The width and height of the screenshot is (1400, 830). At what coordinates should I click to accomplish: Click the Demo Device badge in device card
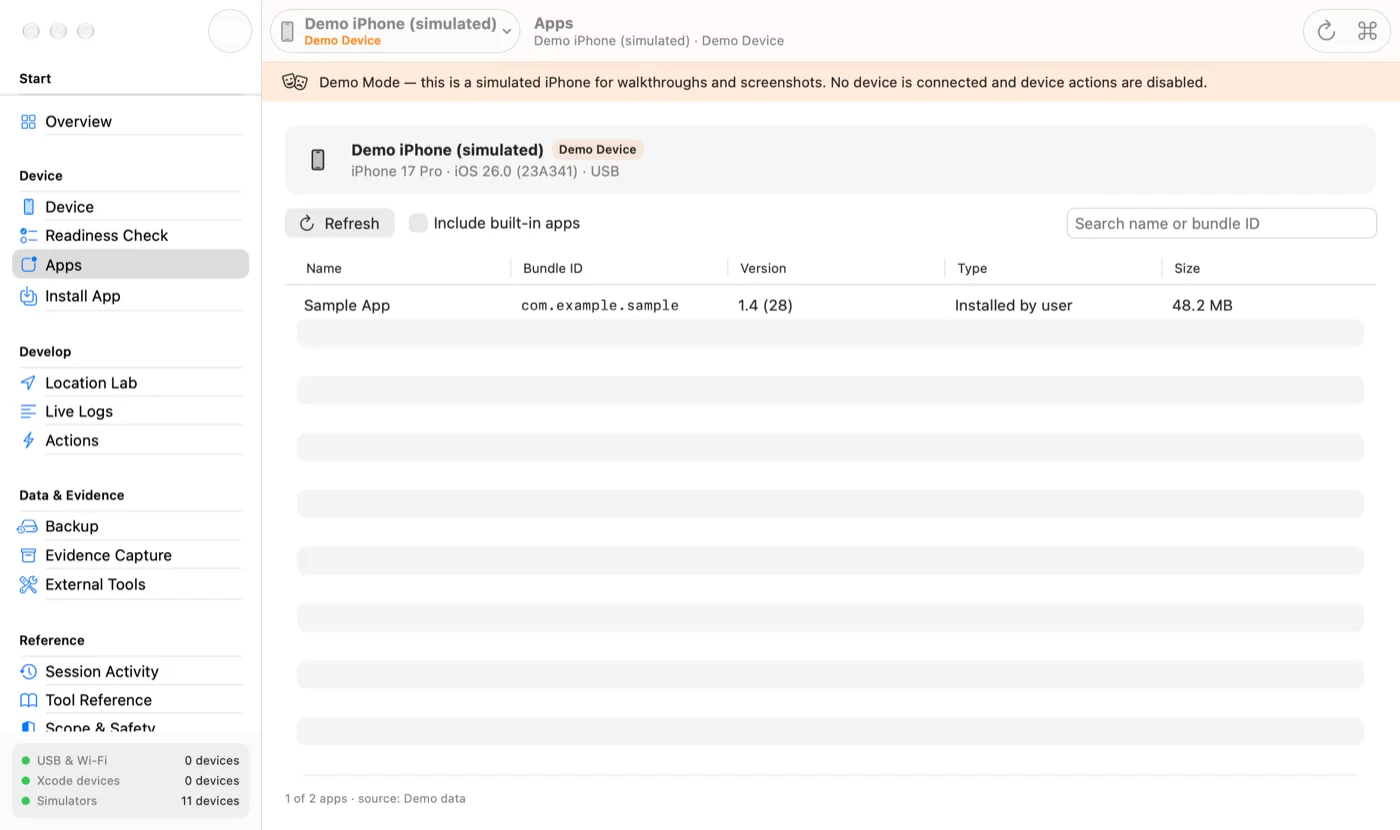597,150
